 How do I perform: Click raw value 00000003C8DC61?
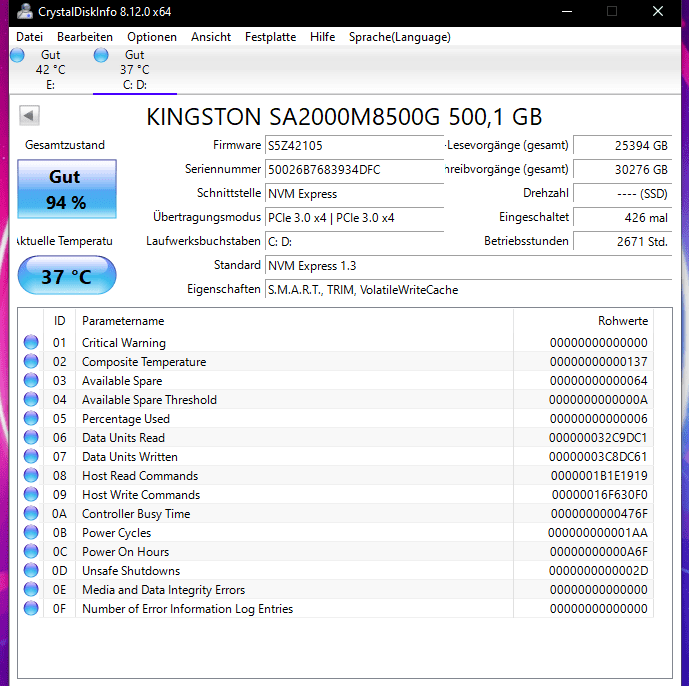[x=598, y=457]
